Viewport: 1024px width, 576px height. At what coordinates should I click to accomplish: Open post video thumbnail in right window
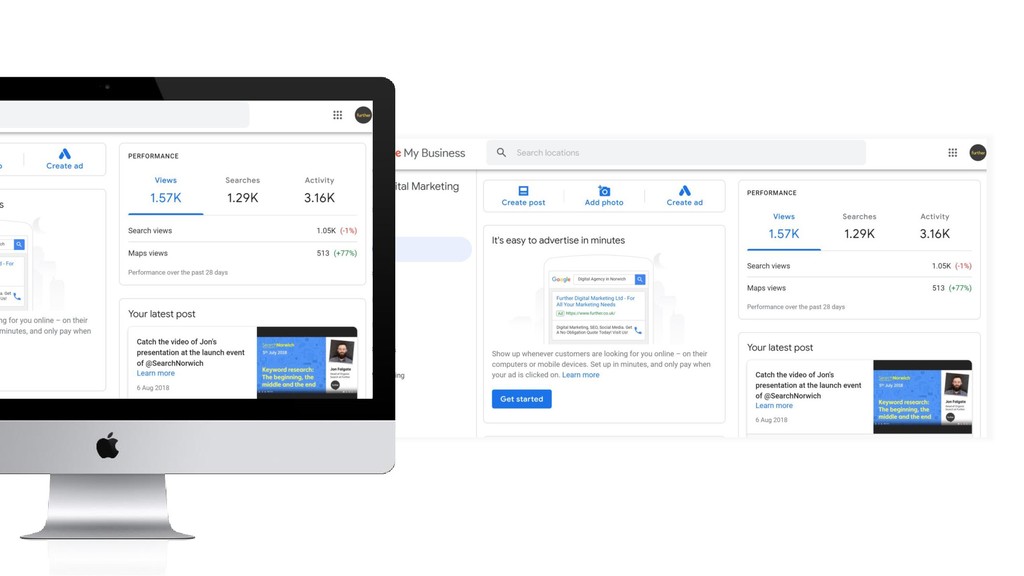pyautogui.click(x=922, y=396)
